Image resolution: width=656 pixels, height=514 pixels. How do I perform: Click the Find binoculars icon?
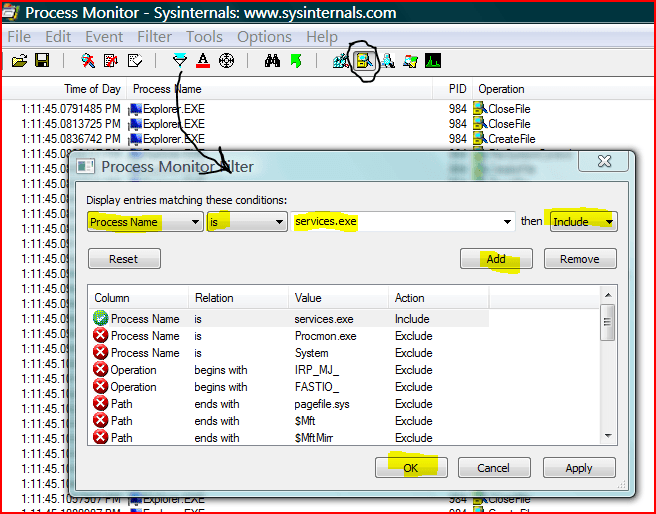click(272, 61)
